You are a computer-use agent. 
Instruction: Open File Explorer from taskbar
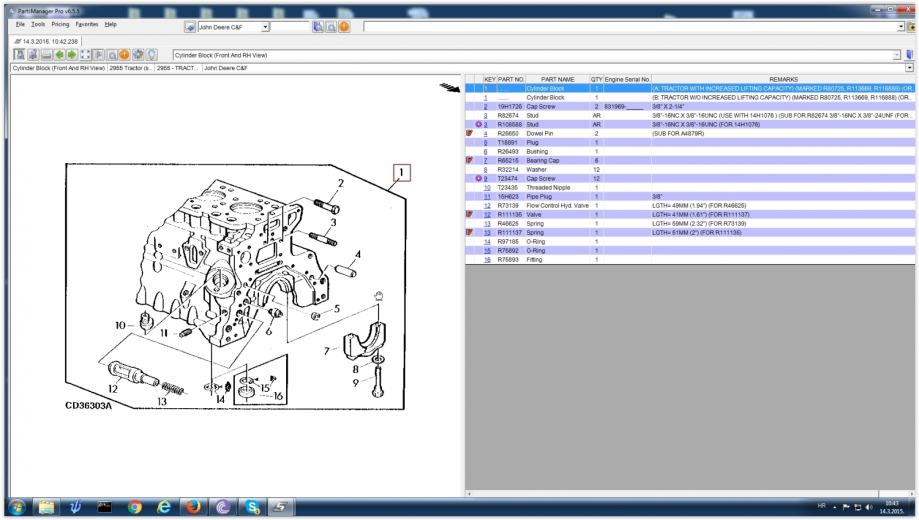(x=46, y=507)
